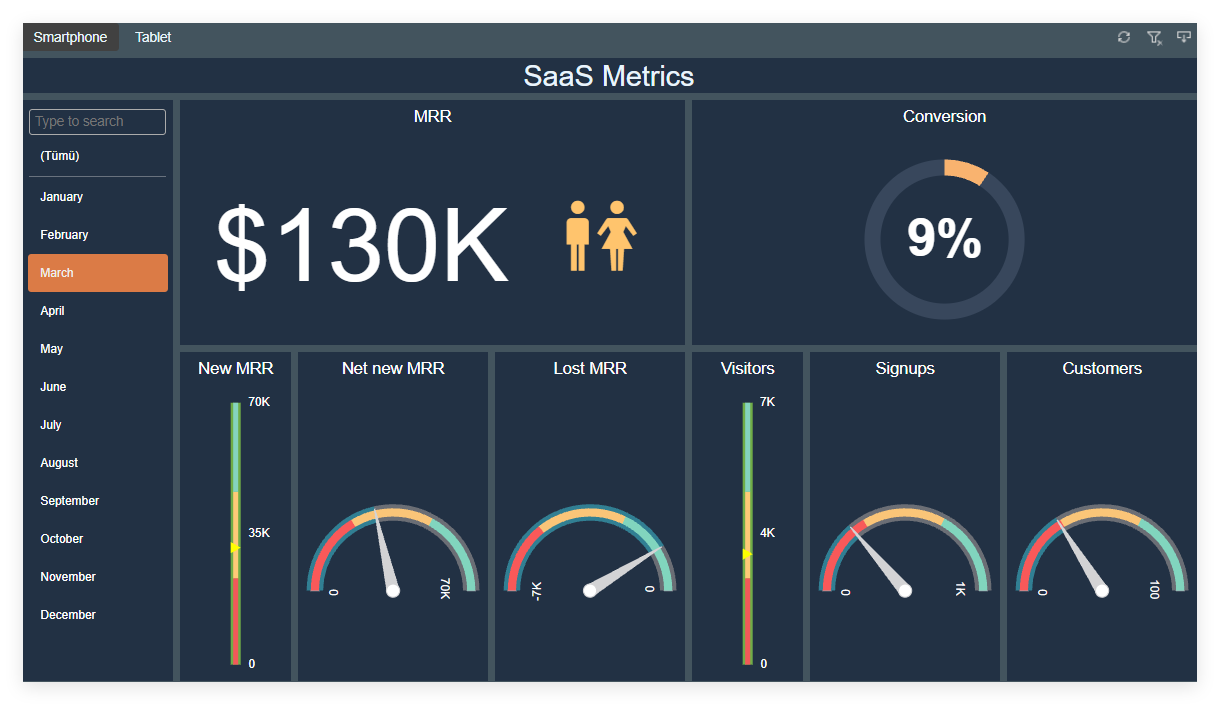
Task: Select the highlighted March filter item
Action: tap(97, 273)
